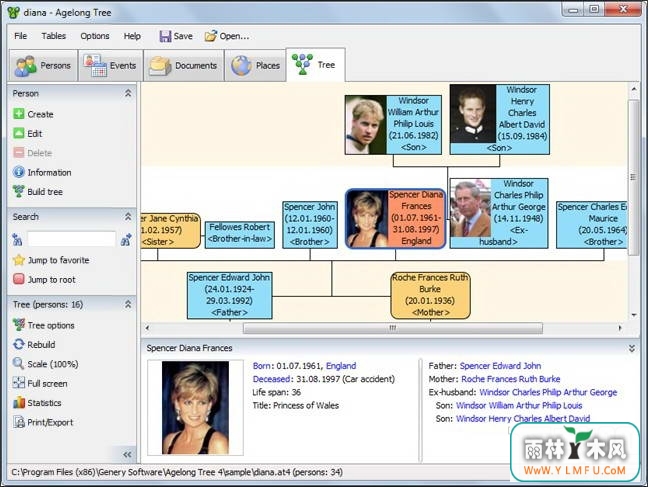Open mother Roche Frances Ruth Burke link
648x487 pixels.
511,379
